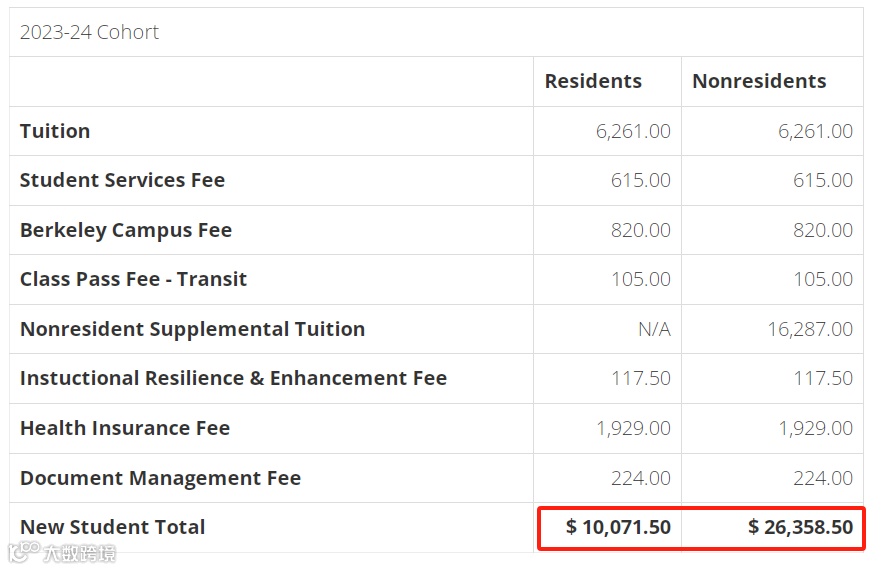Click the Residents column header

(593, 81)
